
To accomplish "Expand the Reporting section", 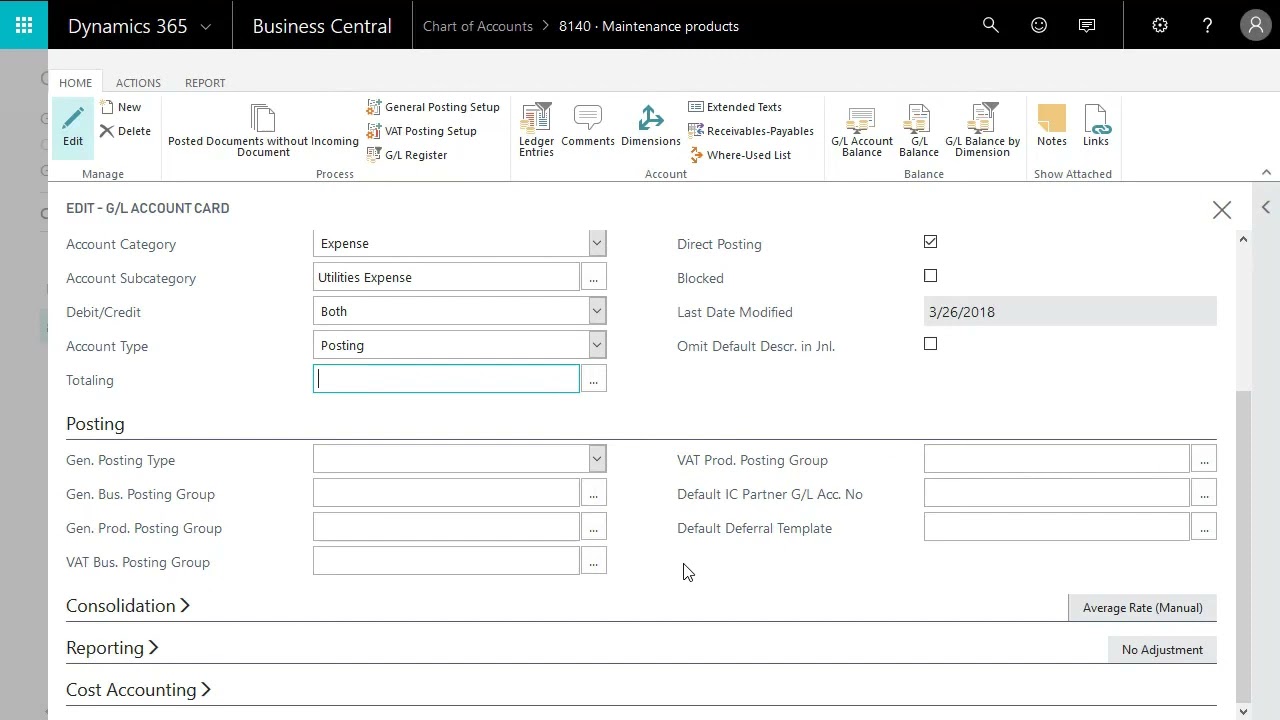I will point(112,648).
